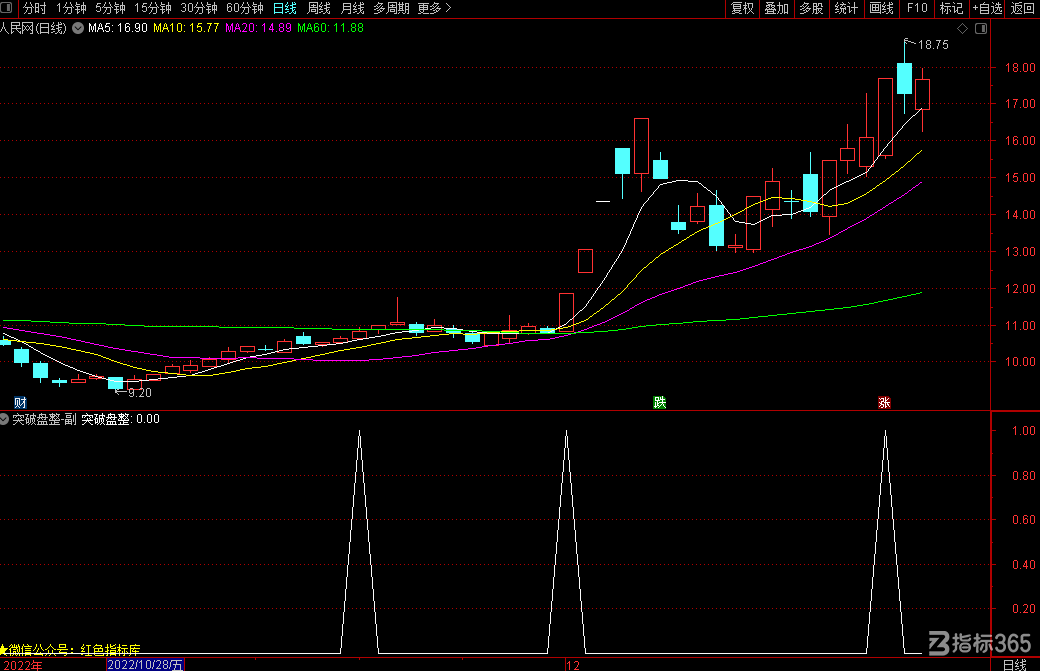Activate the 画线 drawing tool
The height and width of the screenshot is (671, 1040).
click(881, 8)
